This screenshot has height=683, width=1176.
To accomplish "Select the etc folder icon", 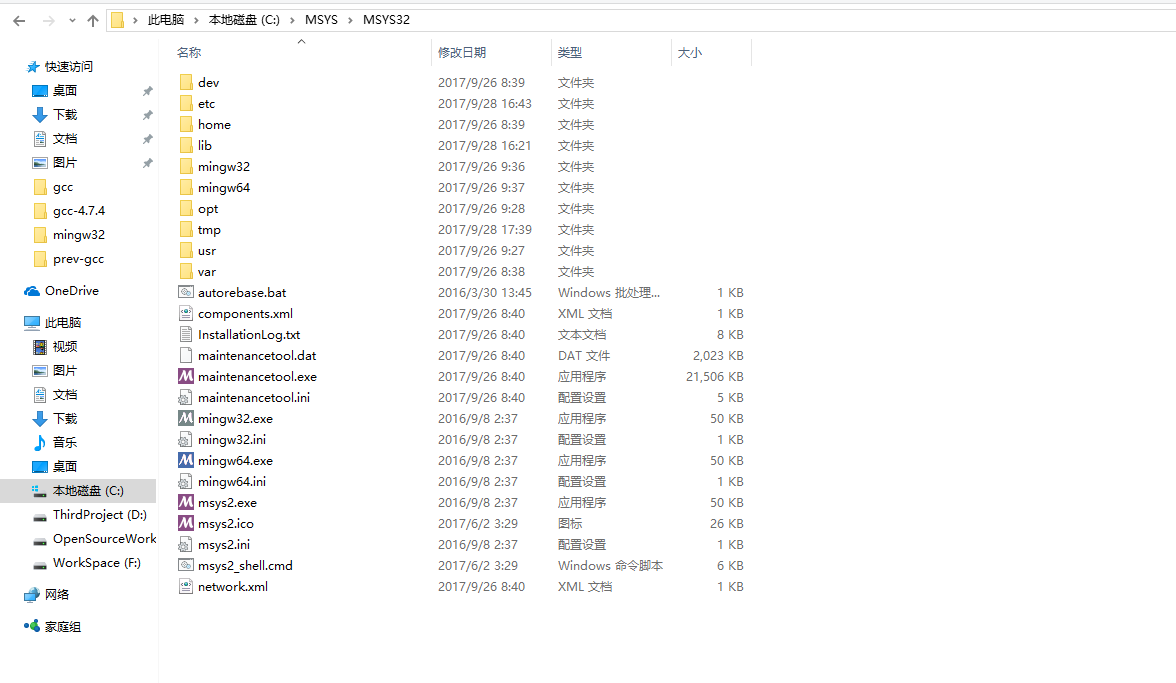I will [x=186, y=103].
